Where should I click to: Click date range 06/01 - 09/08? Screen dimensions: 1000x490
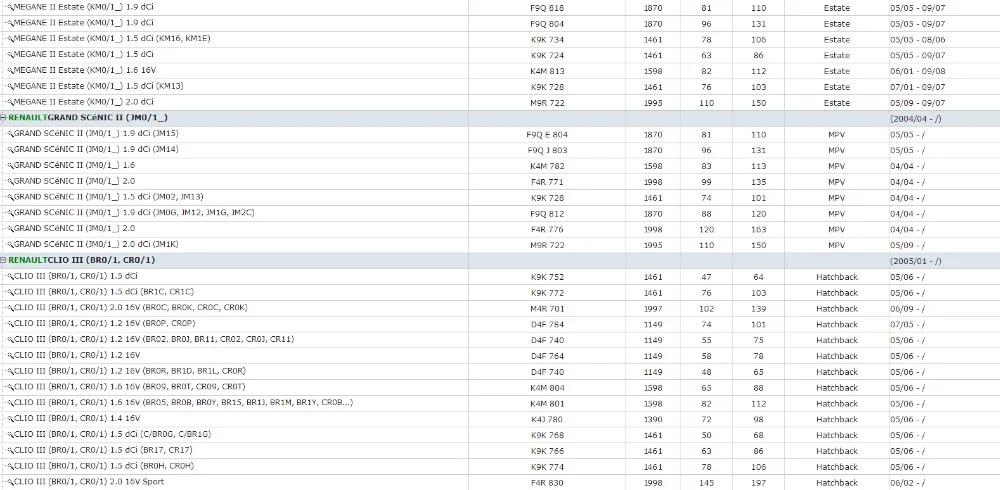(x=917, y=71)
